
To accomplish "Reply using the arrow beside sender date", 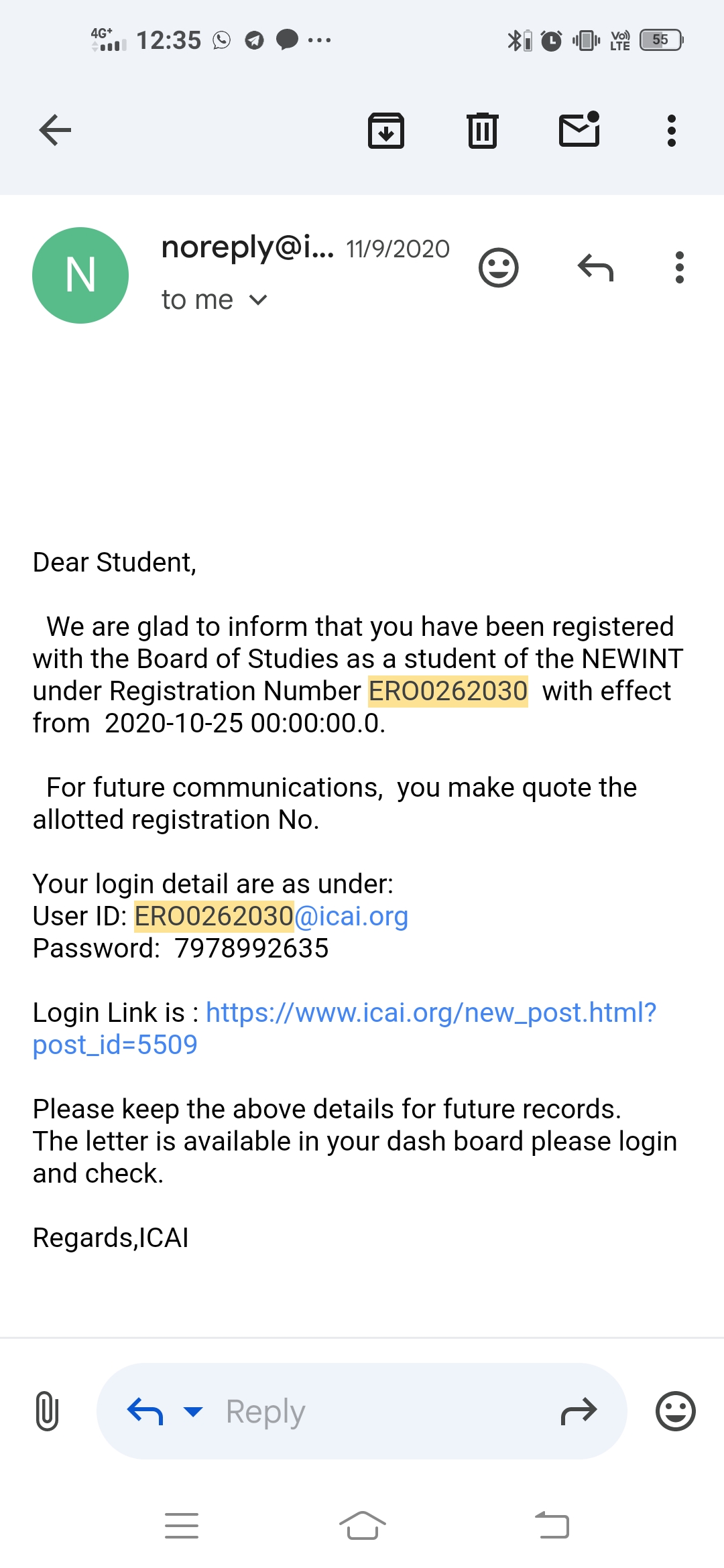I will coord(595,268).
